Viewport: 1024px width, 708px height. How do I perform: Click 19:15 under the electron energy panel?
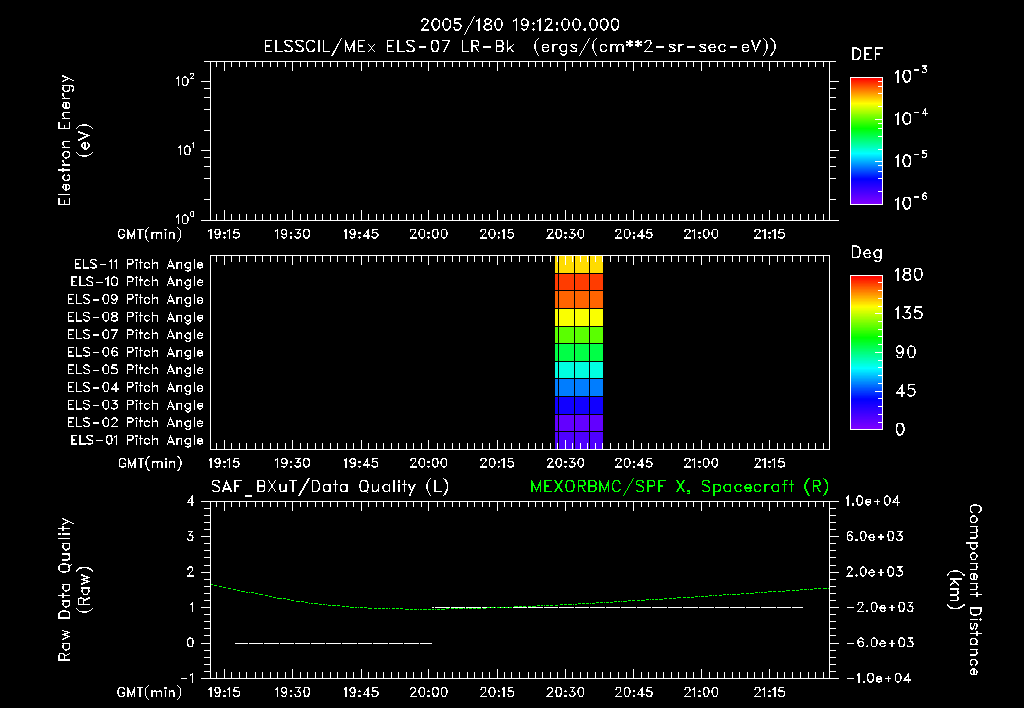tap(223, 234)
